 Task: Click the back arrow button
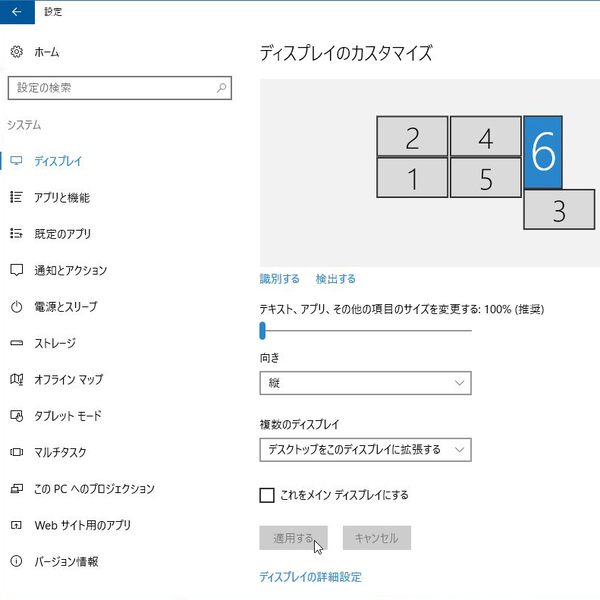click(17, 12)
